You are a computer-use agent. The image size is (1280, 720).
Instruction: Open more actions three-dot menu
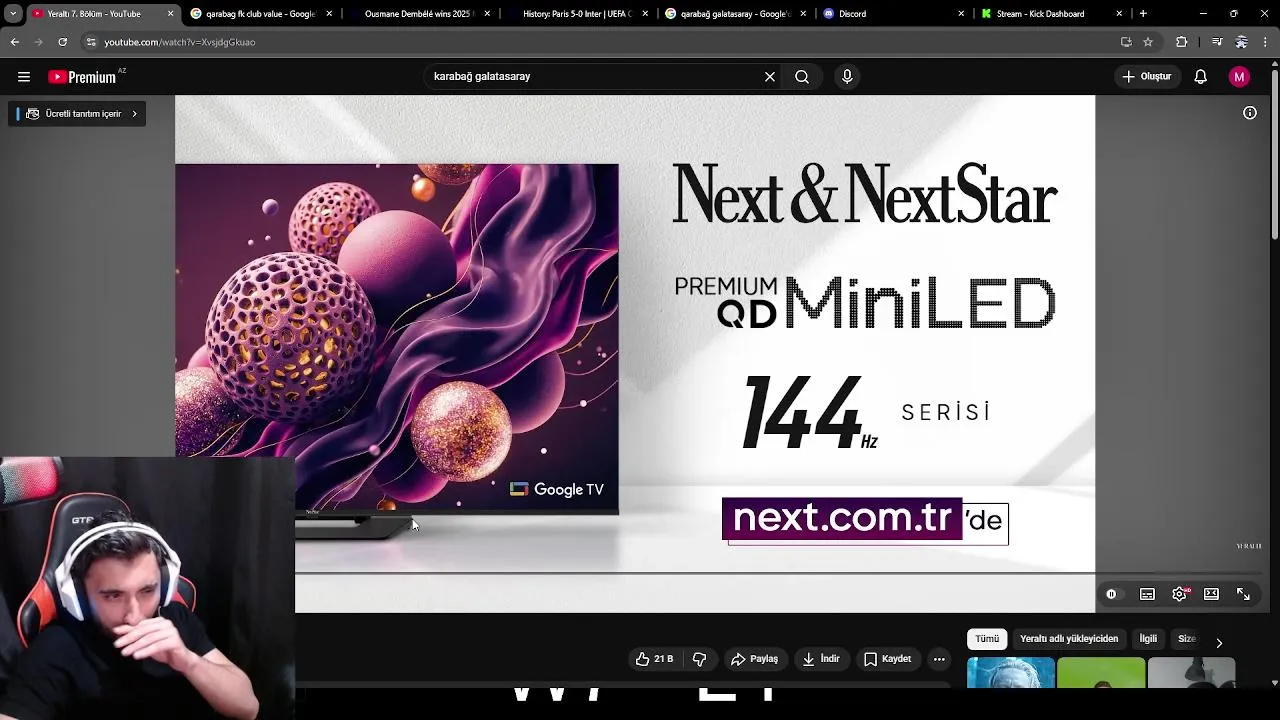tap(939, 659)
